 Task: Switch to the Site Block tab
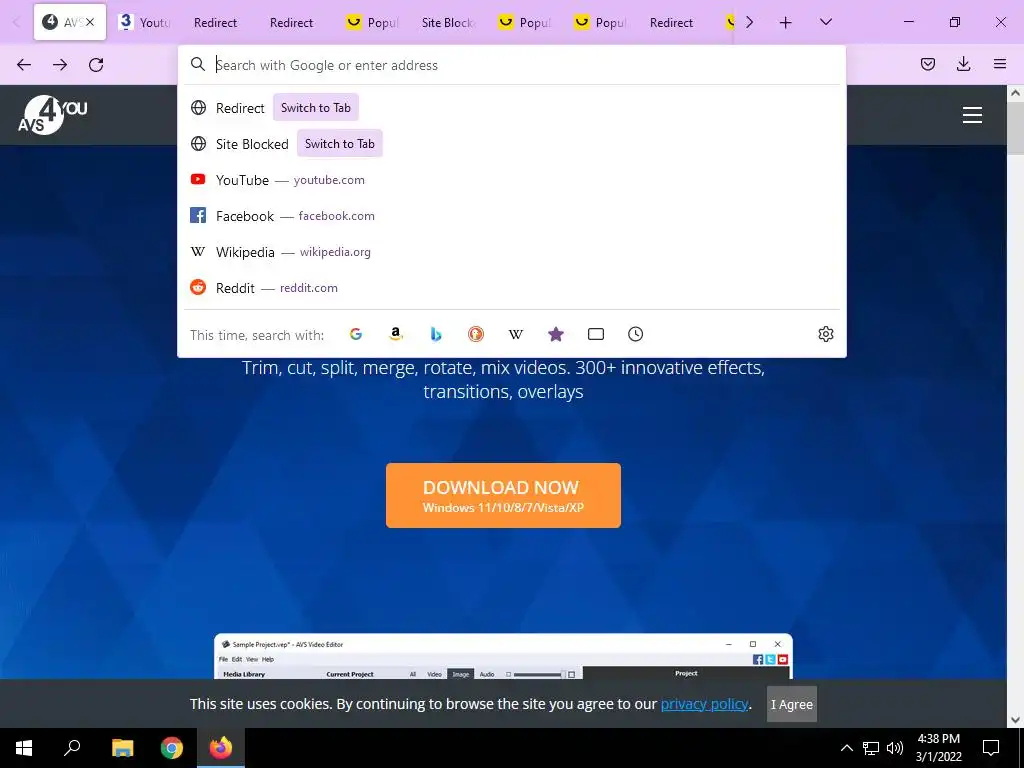(448, 23)
